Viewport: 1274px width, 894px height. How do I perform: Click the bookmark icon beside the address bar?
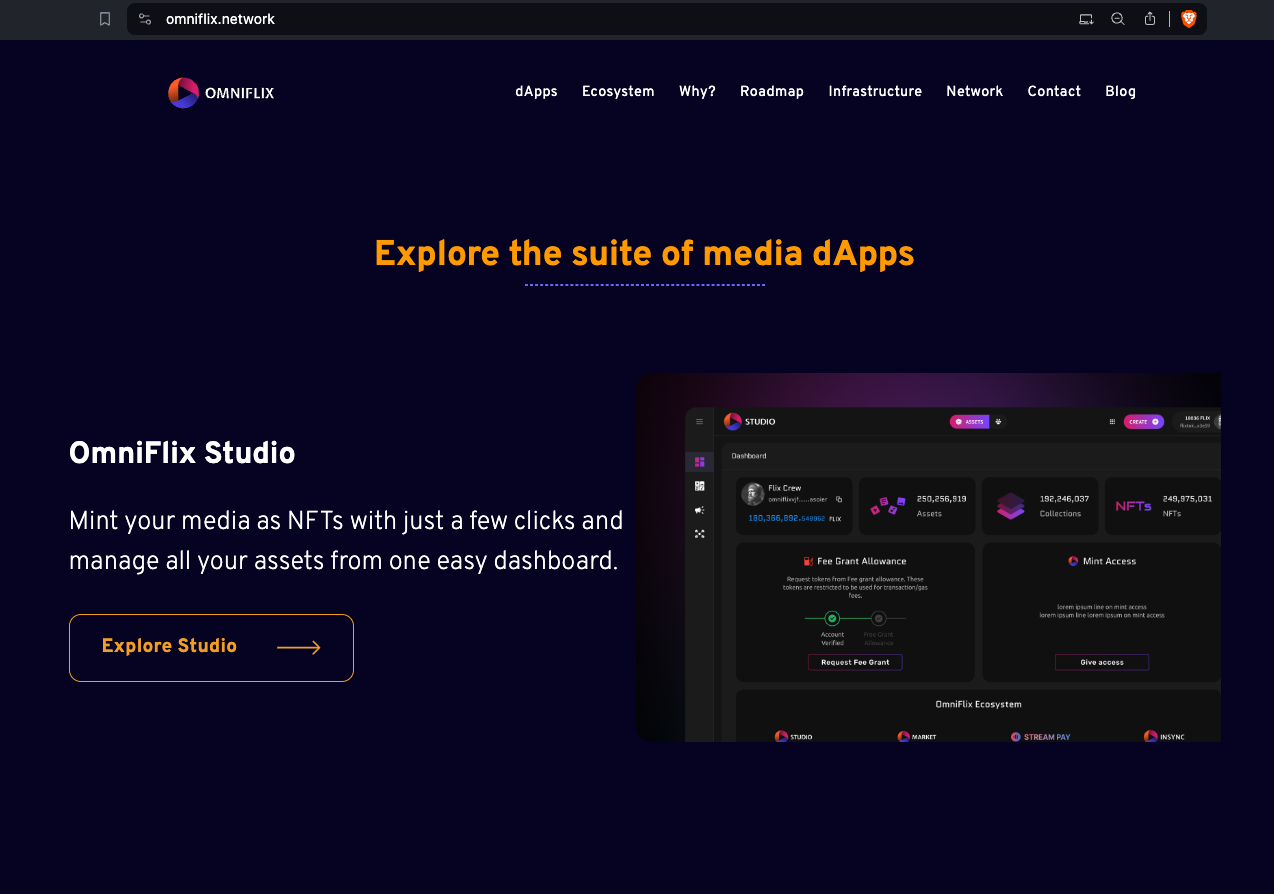click(105, 19)
